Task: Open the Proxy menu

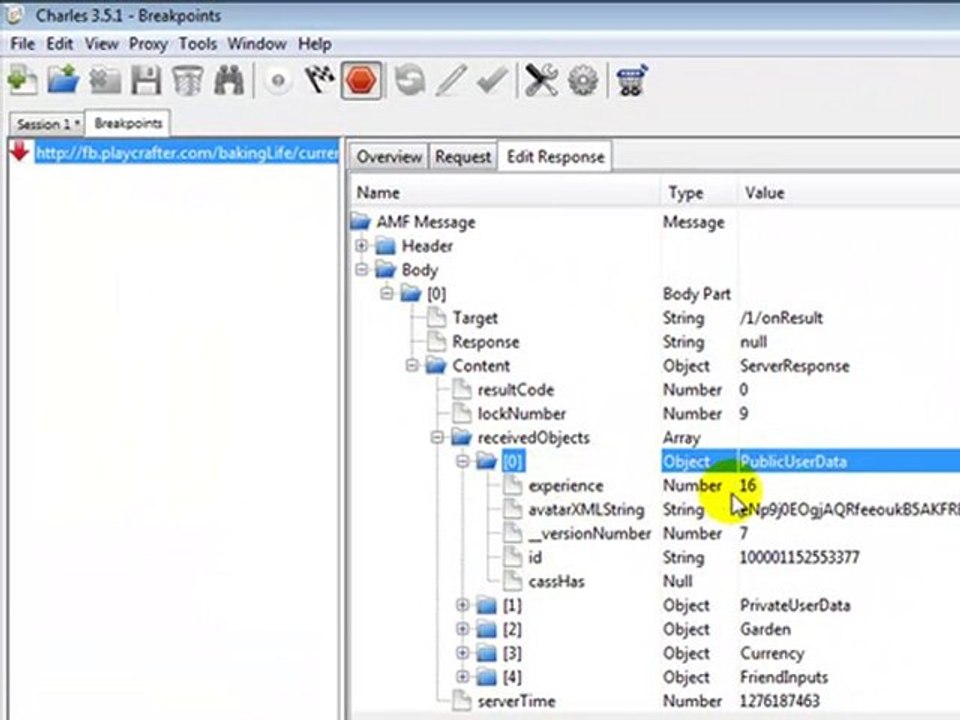Action: [x=148, y=44]
